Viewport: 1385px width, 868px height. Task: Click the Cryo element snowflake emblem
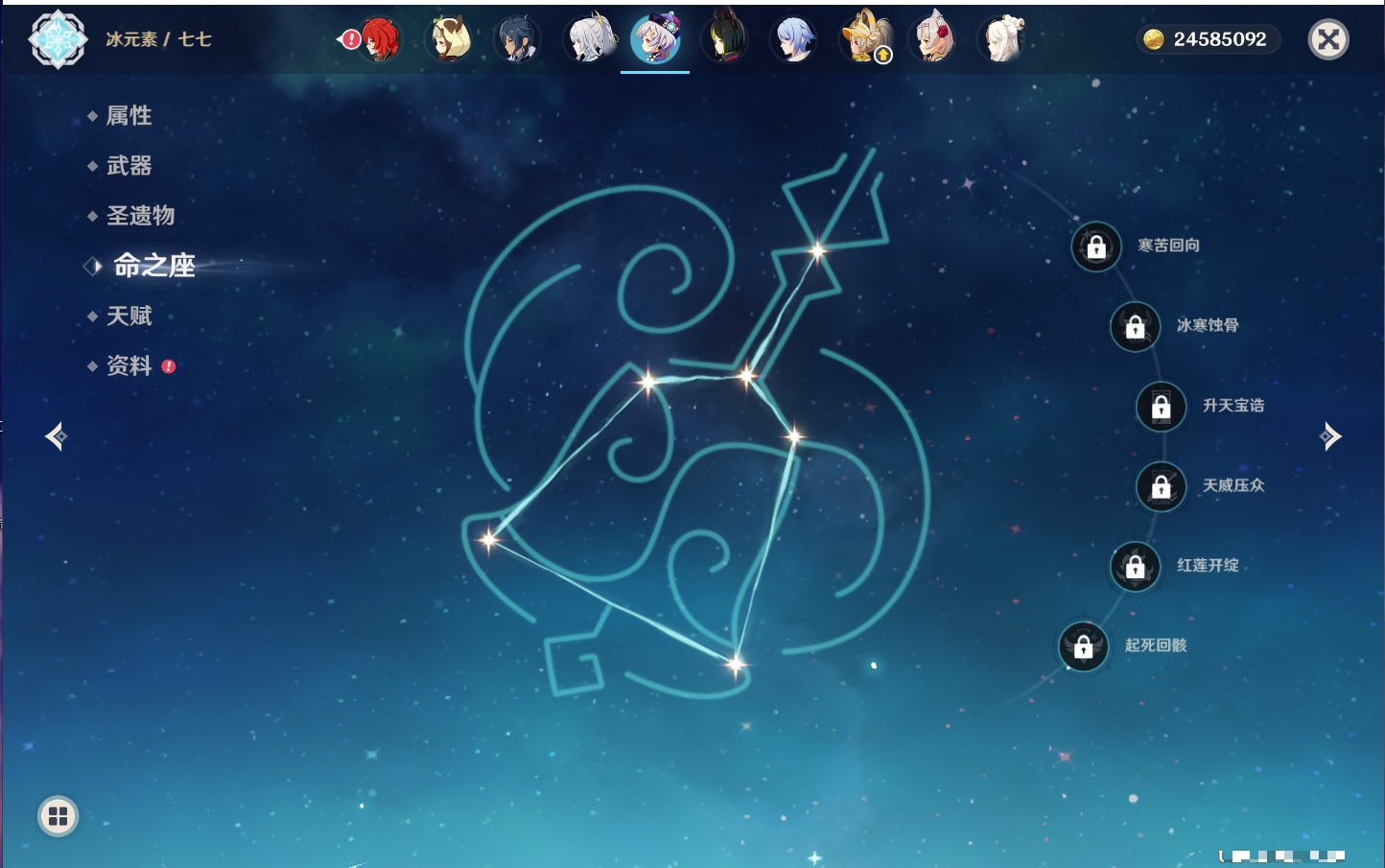coord(58,39)
